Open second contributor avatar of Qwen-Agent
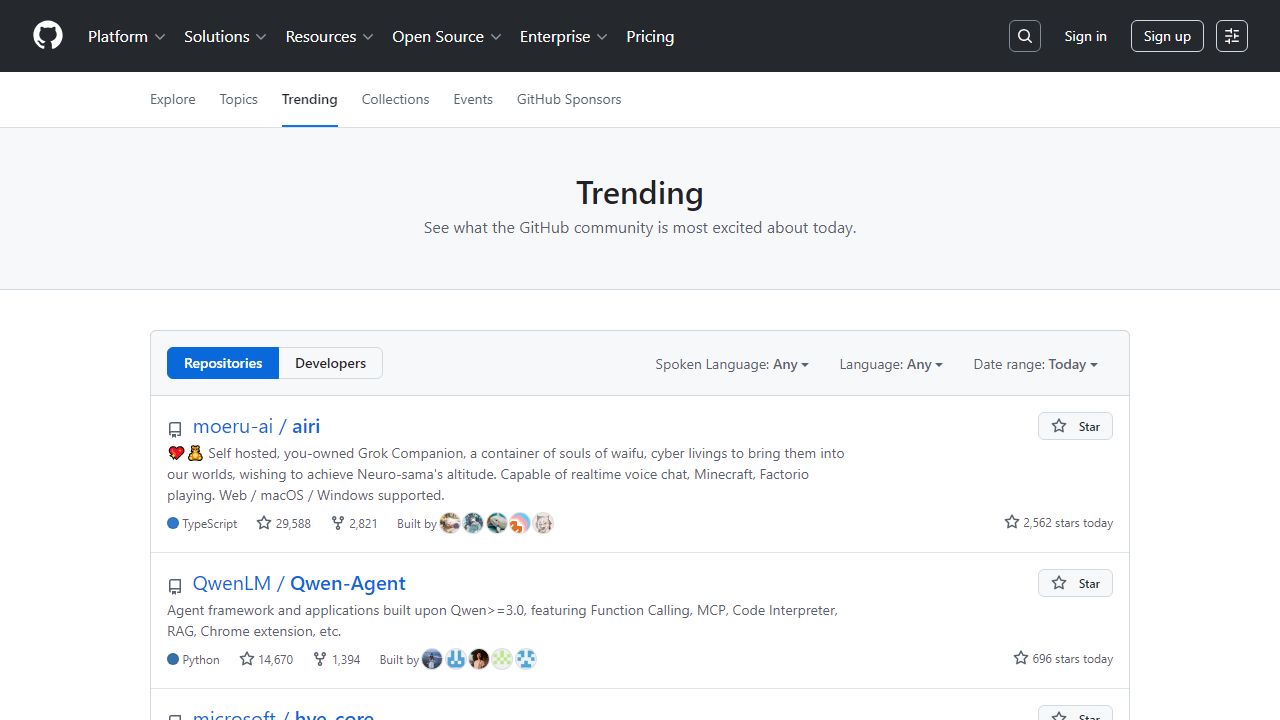The image size is (1280, 720). point(455,659)
